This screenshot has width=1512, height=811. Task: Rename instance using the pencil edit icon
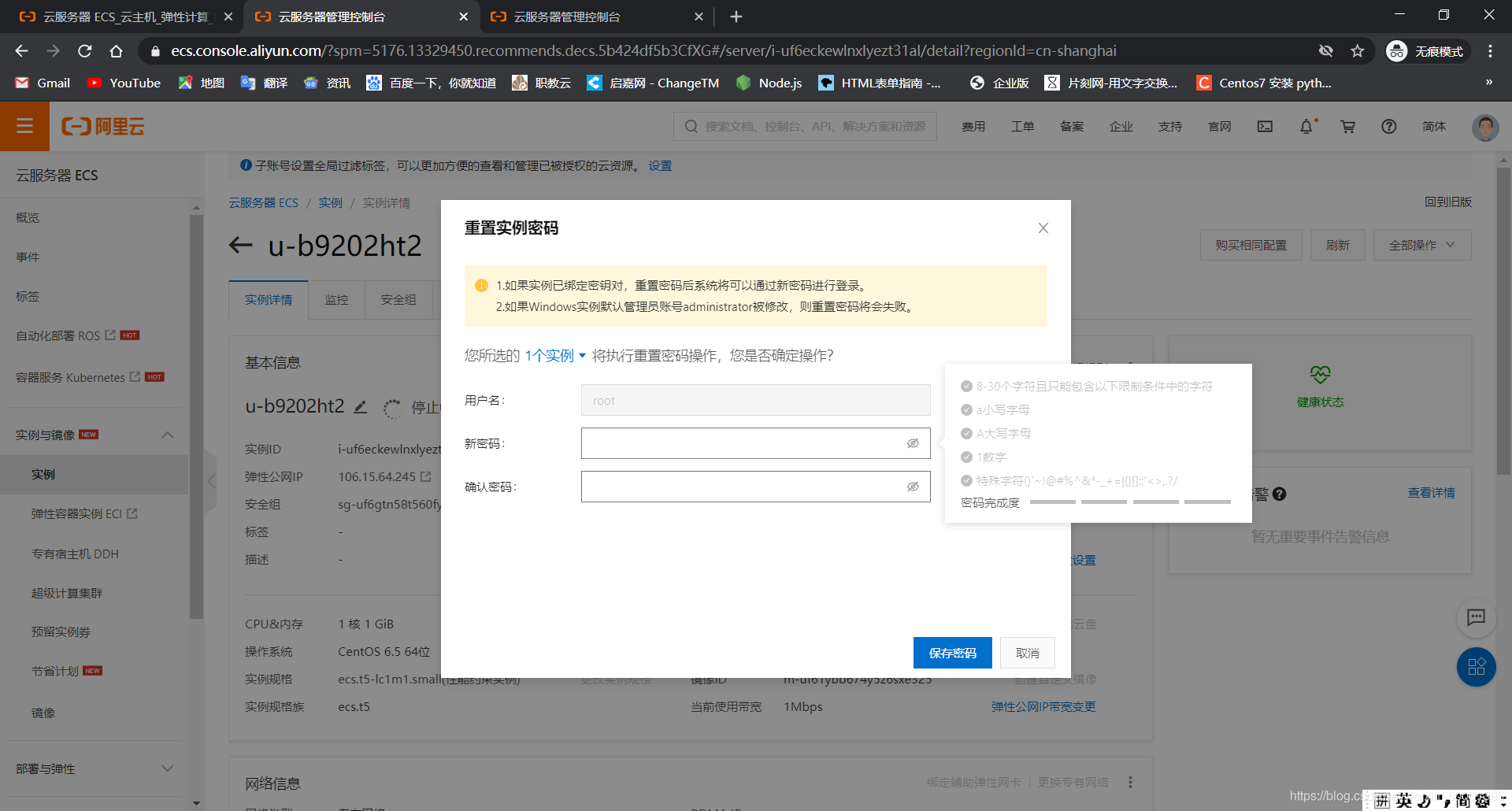[361, 407]
